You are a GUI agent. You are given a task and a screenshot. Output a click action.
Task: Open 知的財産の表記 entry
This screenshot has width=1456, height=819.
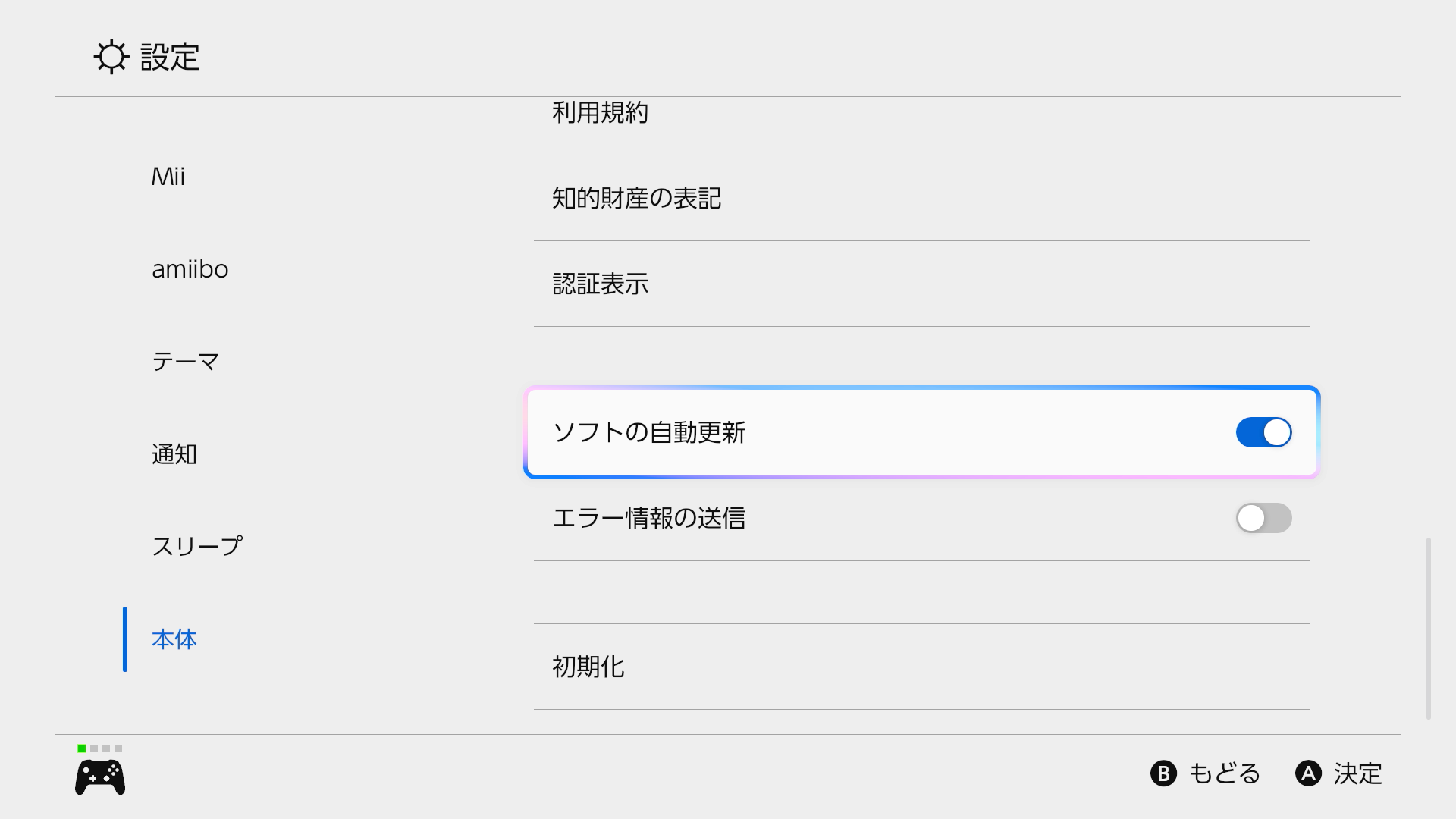coord(636,199)
